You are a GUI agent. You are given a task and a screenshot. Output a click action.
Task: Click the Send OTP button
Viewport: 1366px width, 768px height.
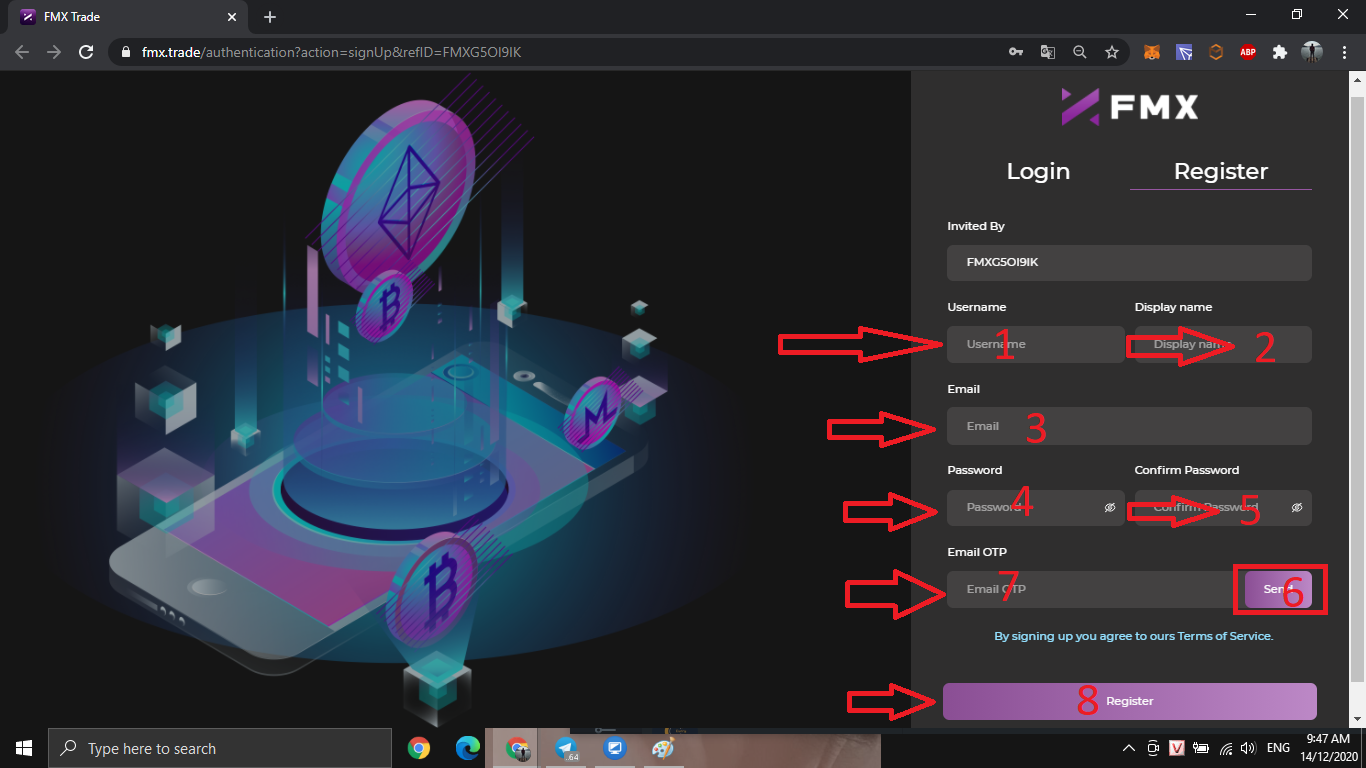point(1278,589)
